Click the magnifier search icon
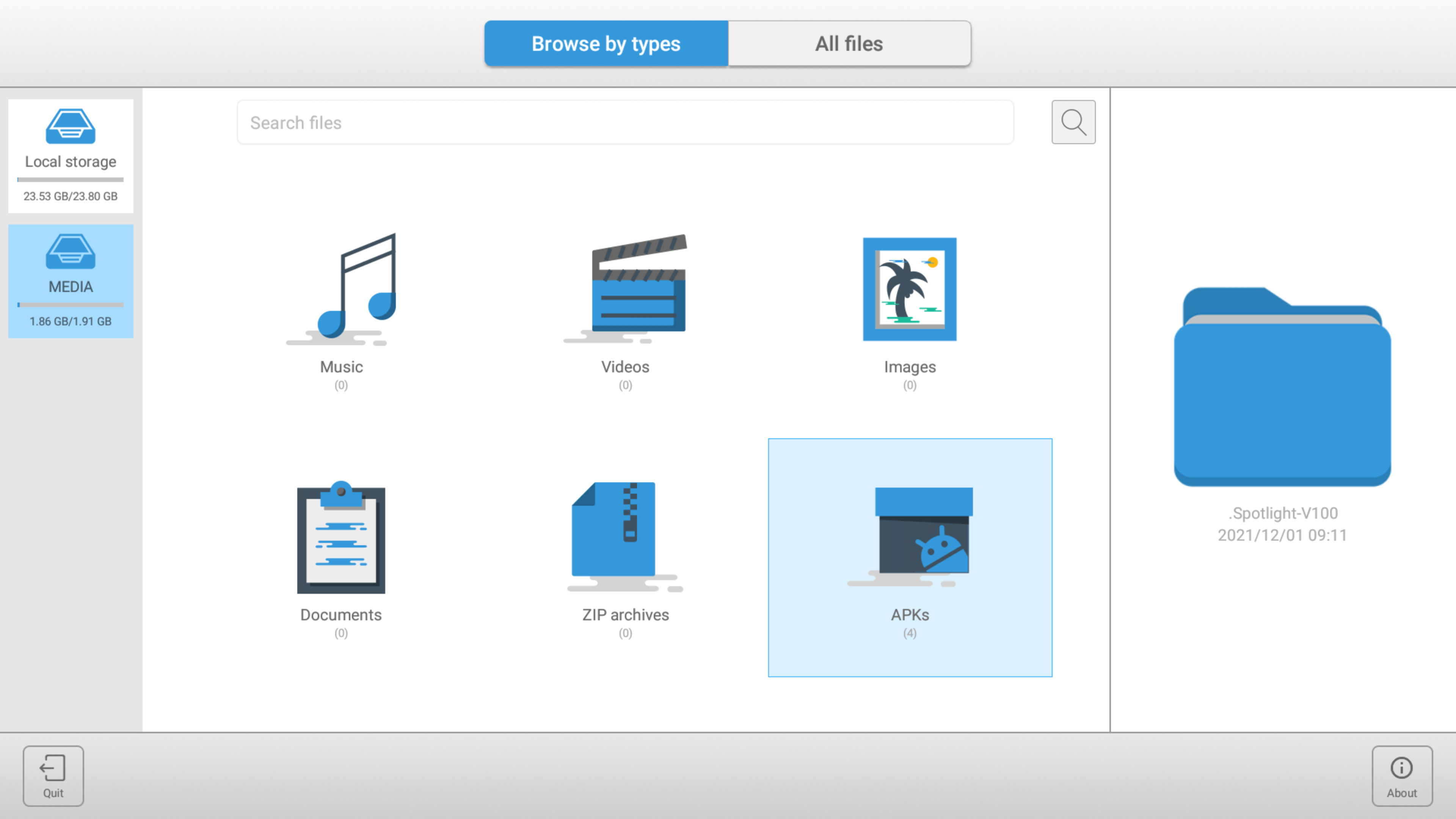 point(1073,122)
